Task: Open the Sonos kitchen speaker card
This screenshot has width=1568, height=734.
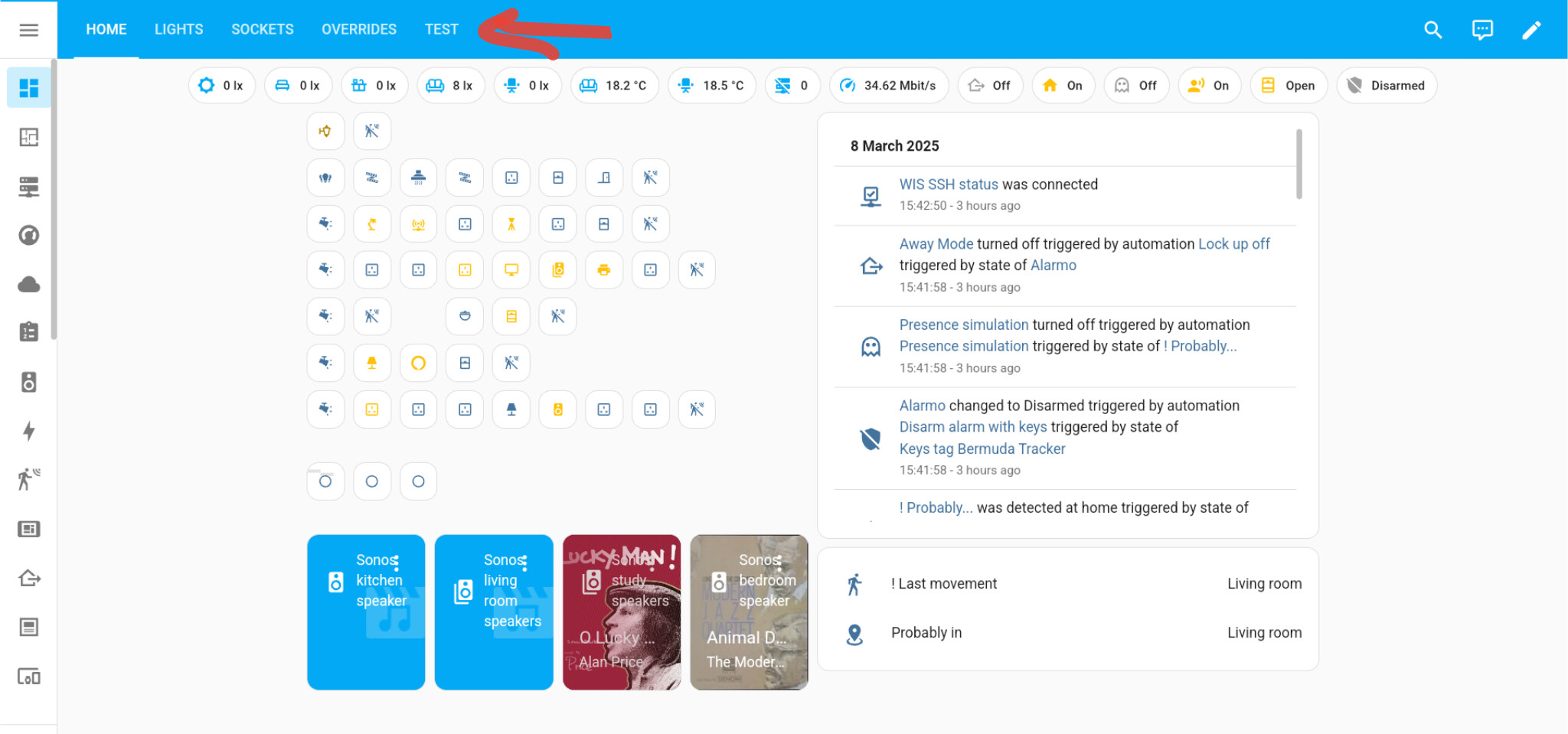Action: pos(366,612)
